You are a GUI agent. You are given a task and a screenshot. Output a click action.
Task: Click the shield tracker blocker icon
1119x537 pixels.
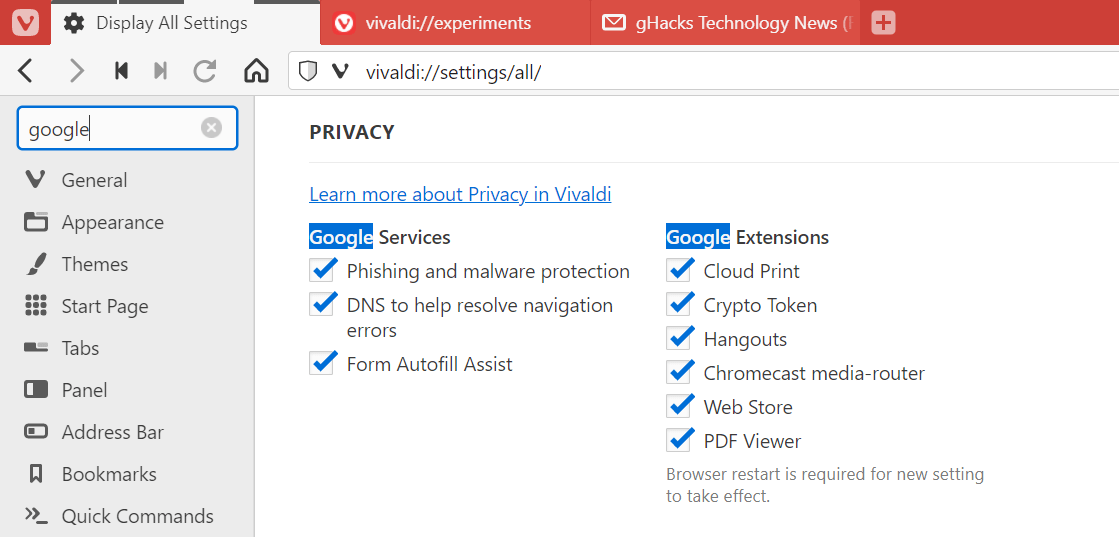point(308,71)
